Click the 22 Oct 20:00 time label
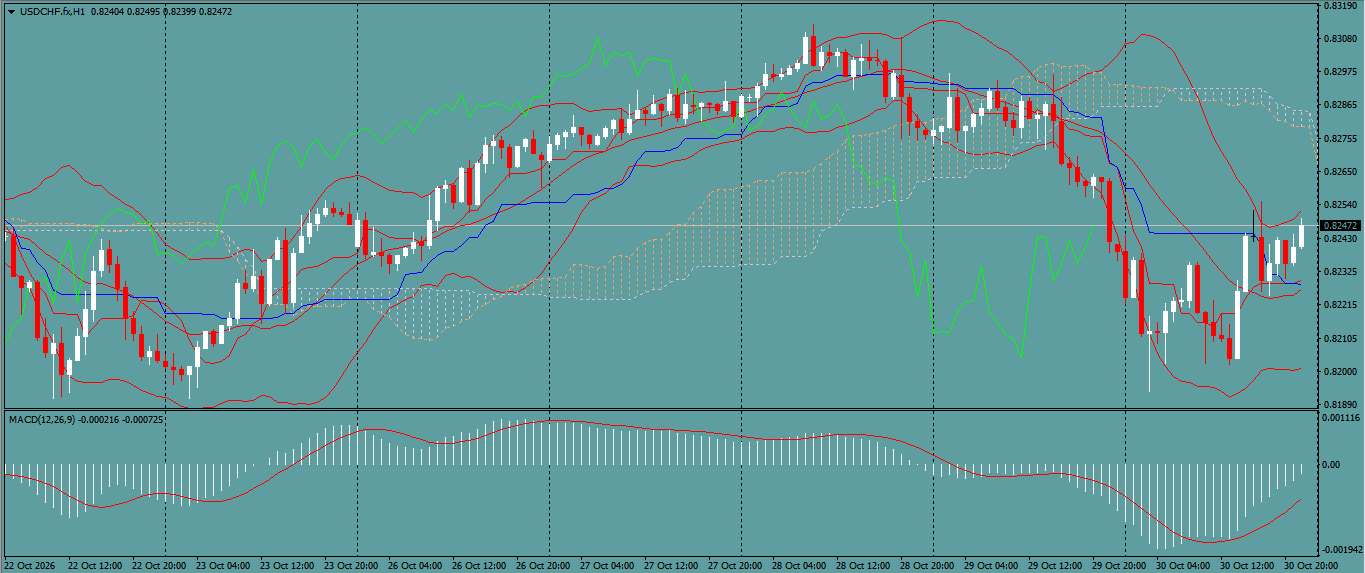This screenshot has height=573, width=1365. click(159, 566)
